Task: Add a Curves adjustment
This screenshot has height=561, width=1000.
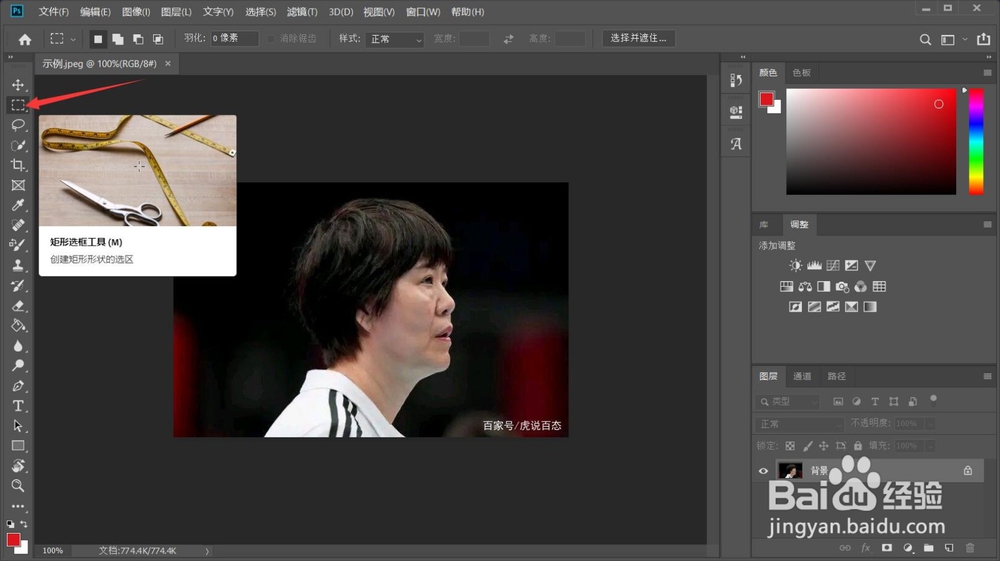Action: pyautogui.click(x=833, y=265)
